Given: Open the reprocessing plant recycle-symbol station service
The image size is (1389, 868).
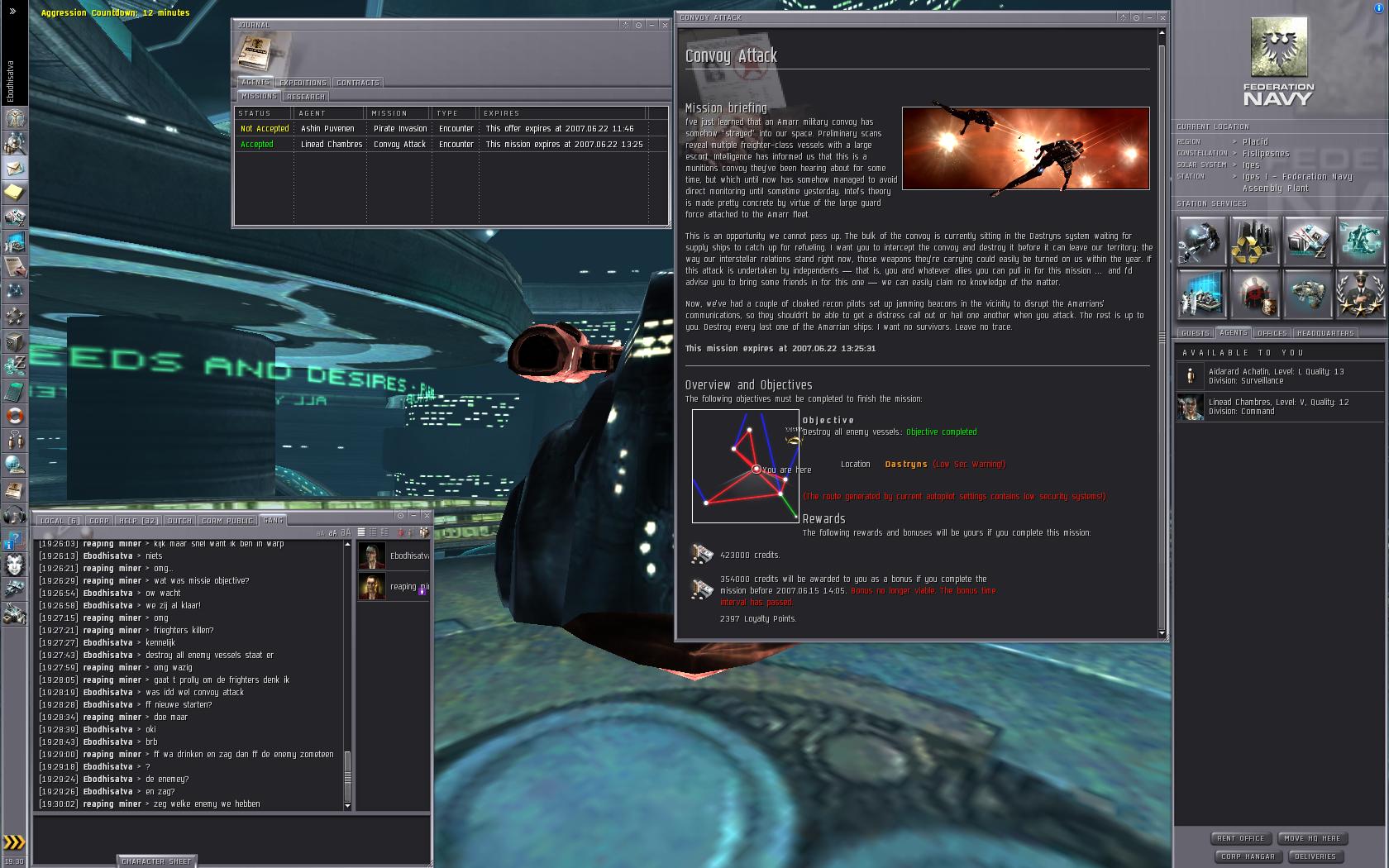Looking at the screenshot, I should (x=1254, y=241).
